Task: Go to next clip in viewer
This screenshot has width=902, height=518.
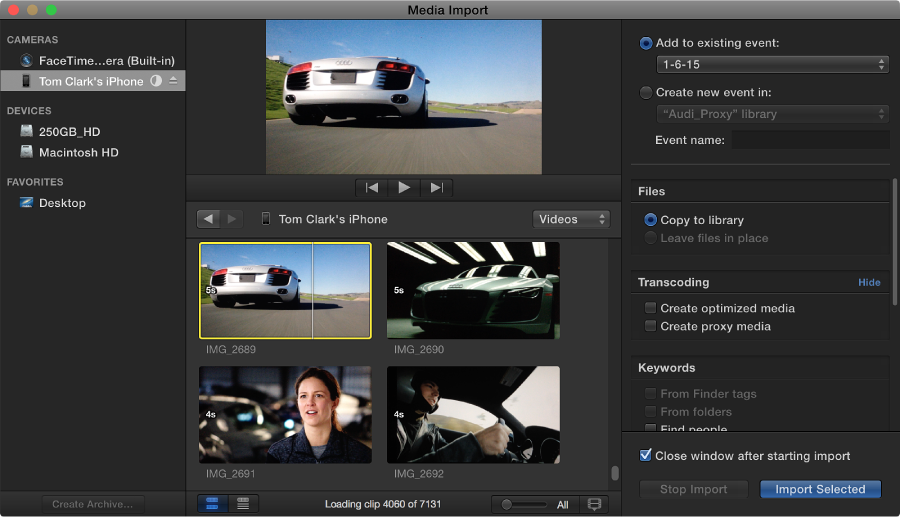Action: [x=437, y=188]
